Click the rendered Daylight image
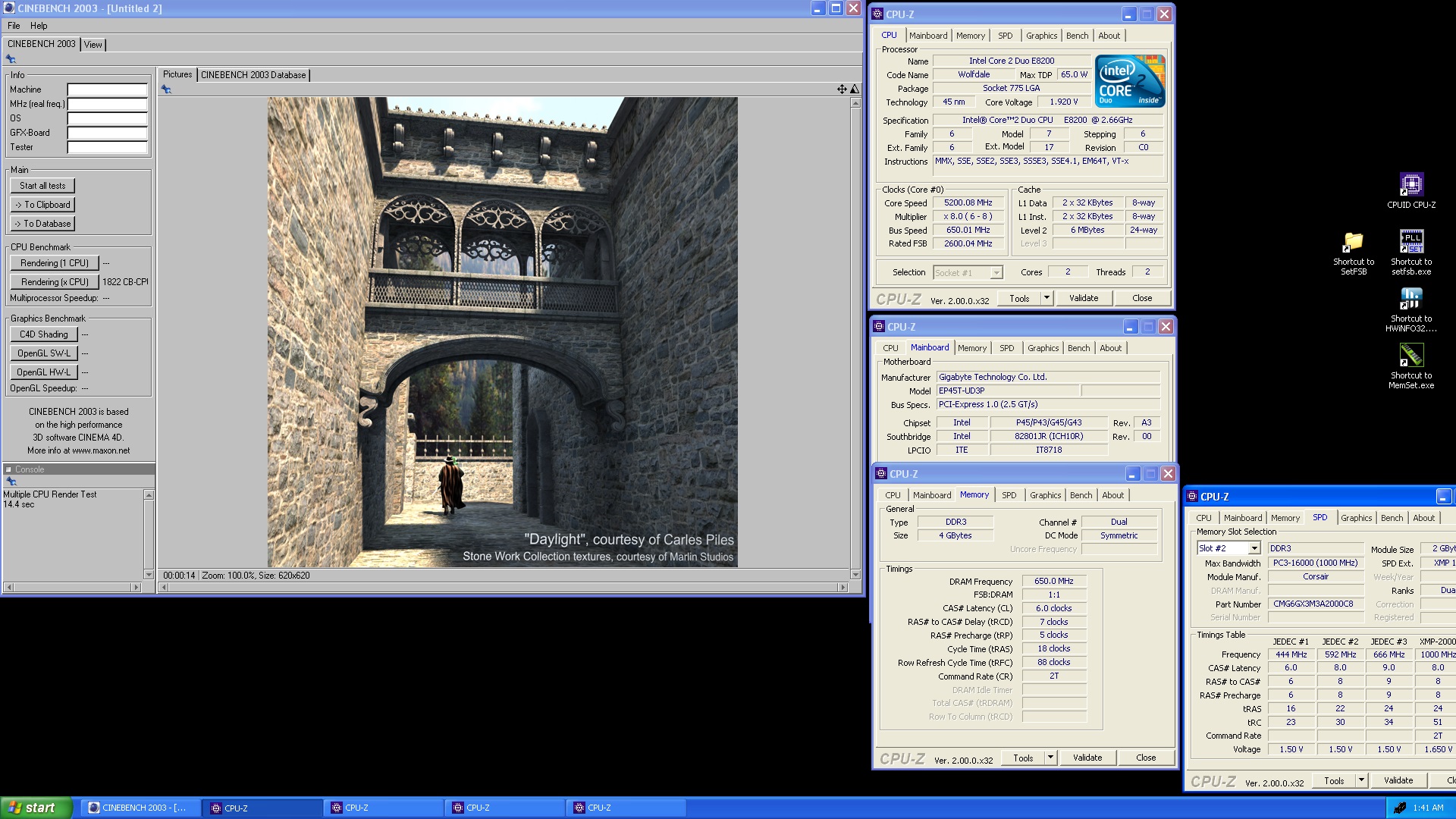 (502, 332)
